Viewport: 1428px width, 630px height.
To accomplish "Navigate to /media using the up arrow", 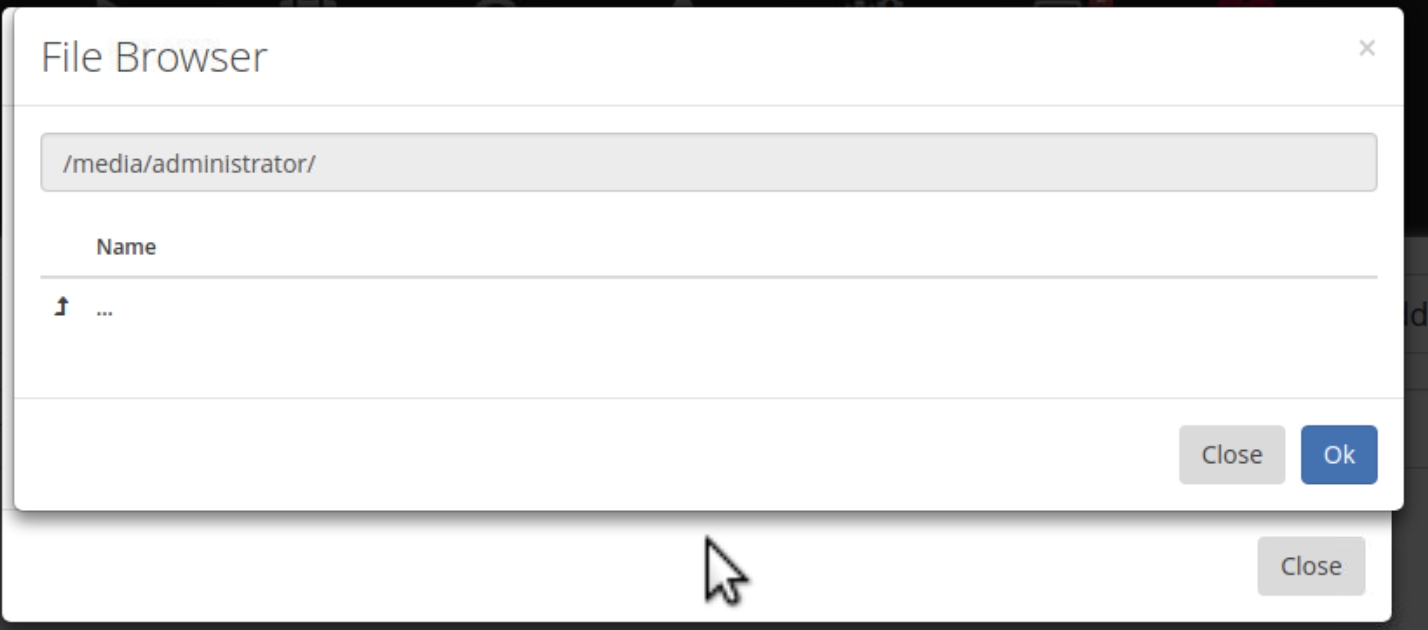I will (x=62, y=308).
